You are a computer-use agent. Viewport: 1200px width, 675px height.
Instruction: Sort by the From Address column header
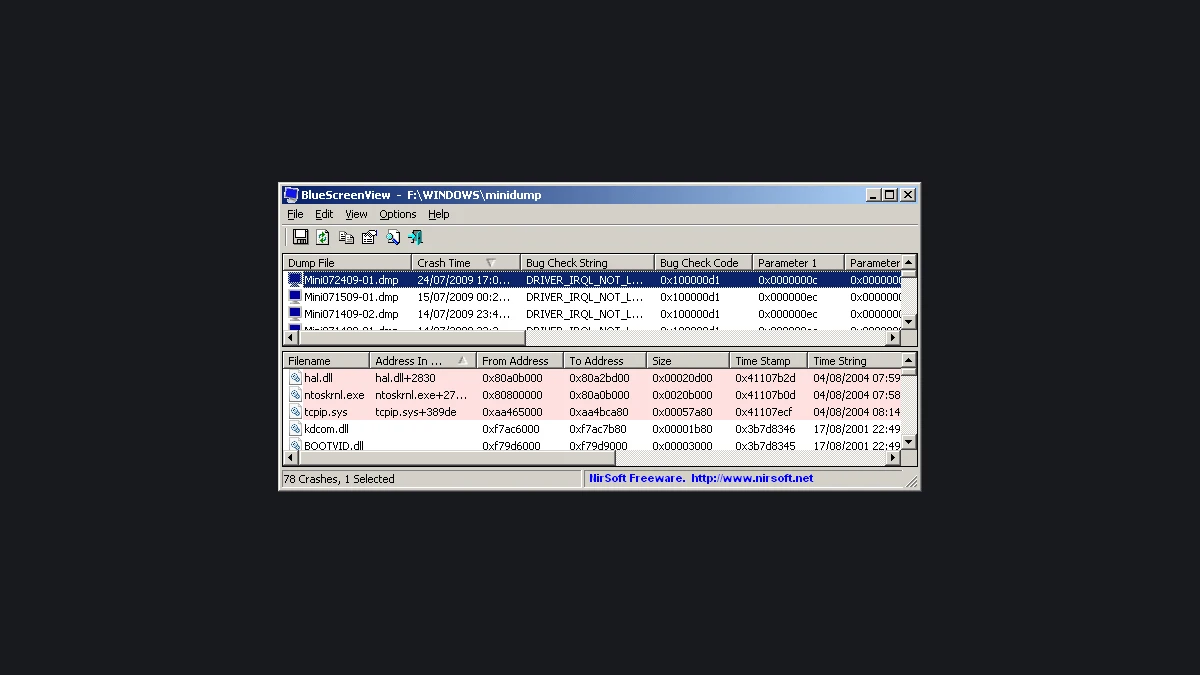(x=519, y=361)
